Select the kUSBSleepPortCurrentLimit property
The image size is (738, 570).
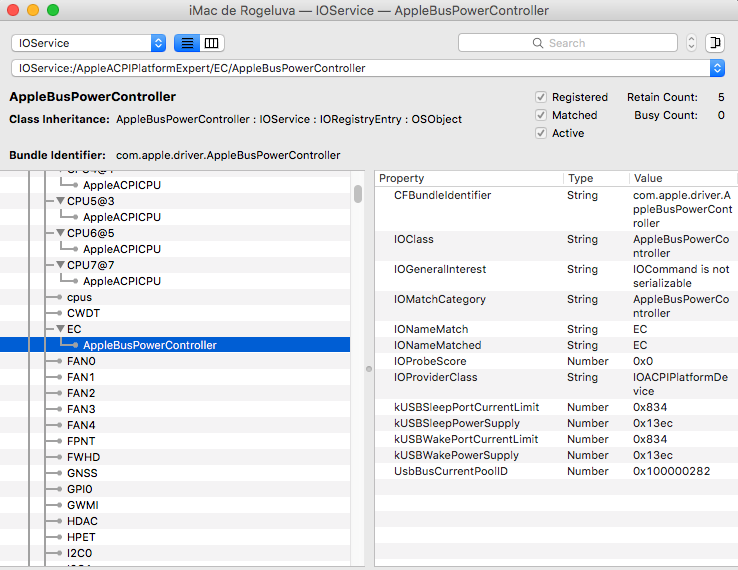coord(556,407)
